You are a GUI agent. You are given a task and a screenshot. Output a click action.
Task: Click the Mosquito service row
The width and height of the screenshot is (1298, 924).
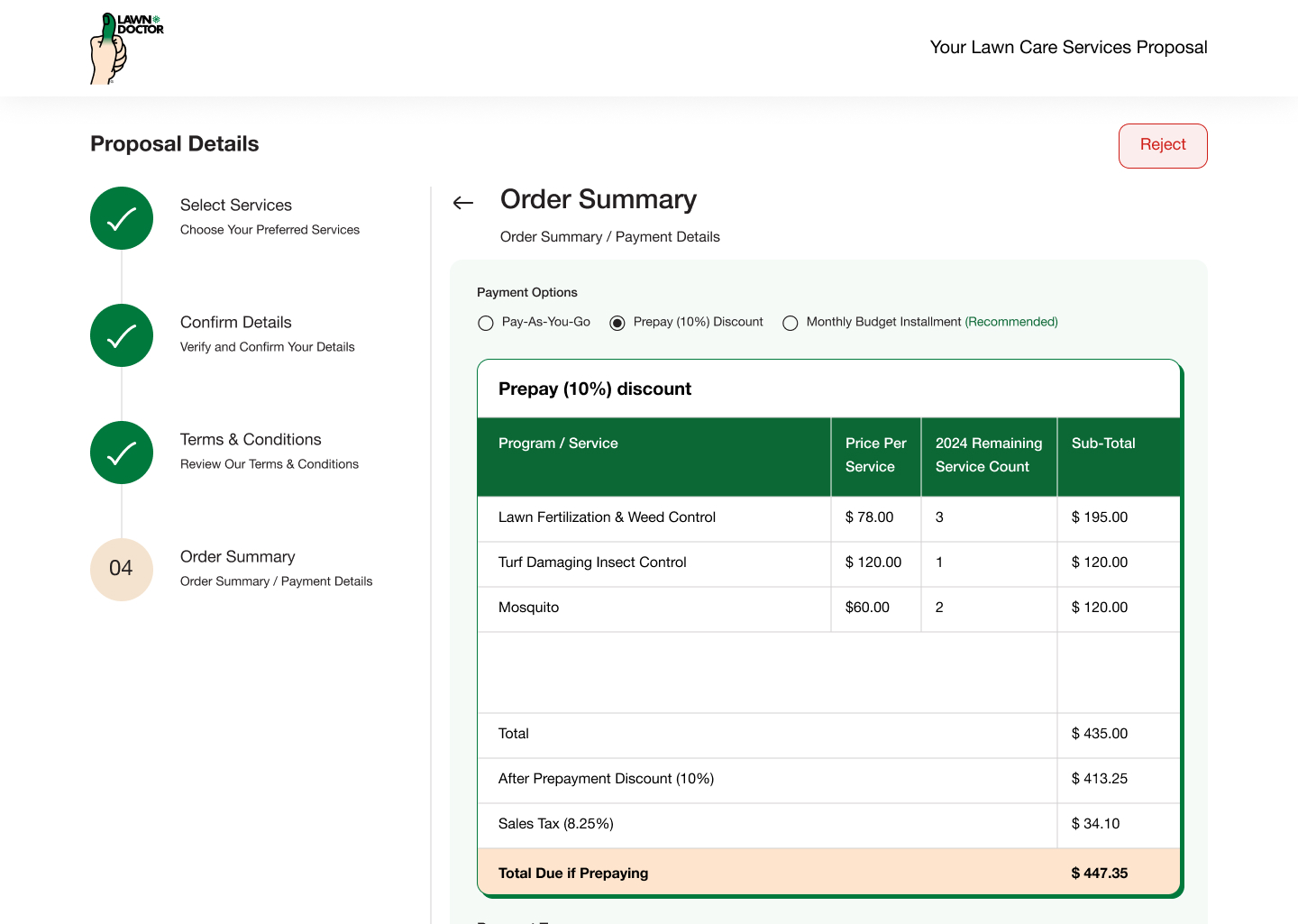click(x=828, y=608)
